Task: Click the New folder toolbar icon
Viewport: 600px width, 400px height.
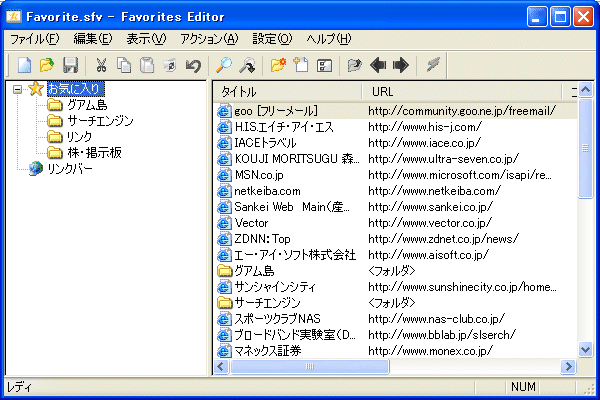Action: click(278, 65)
